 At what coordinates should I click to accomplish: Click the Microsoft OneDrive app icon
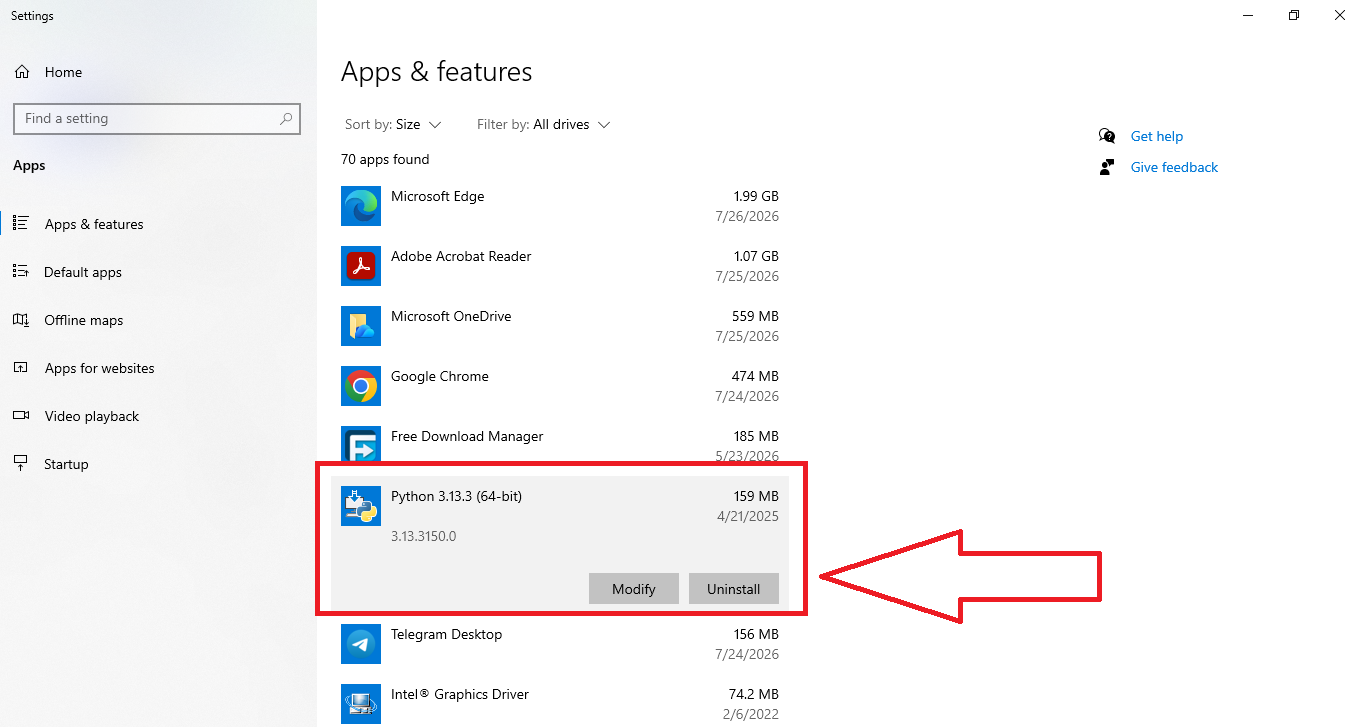(361, 326)
